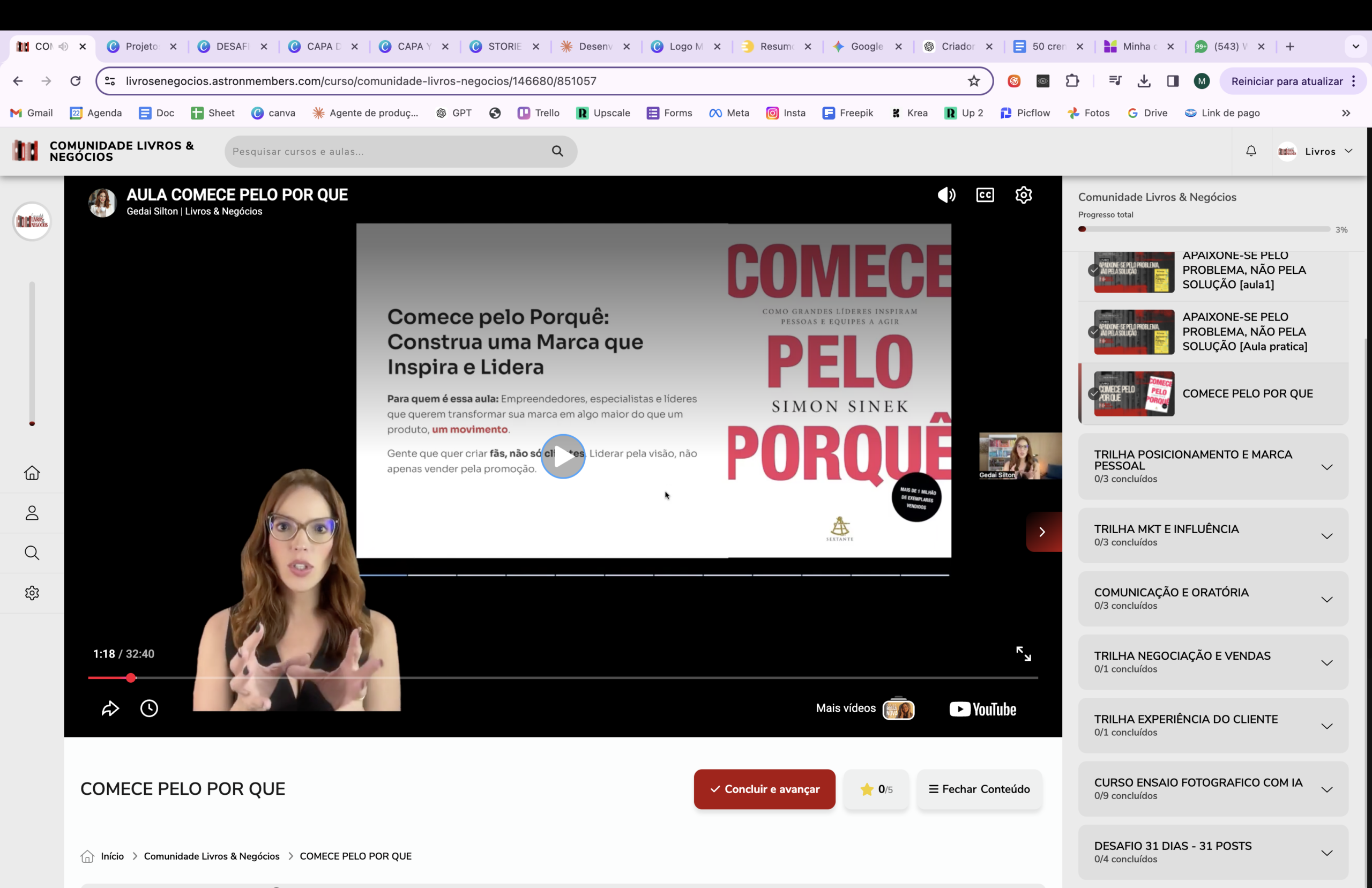Screen dimensions: 1372x888
Task: Open the search magnifier in left sidebar
Action: click(32, 553)
